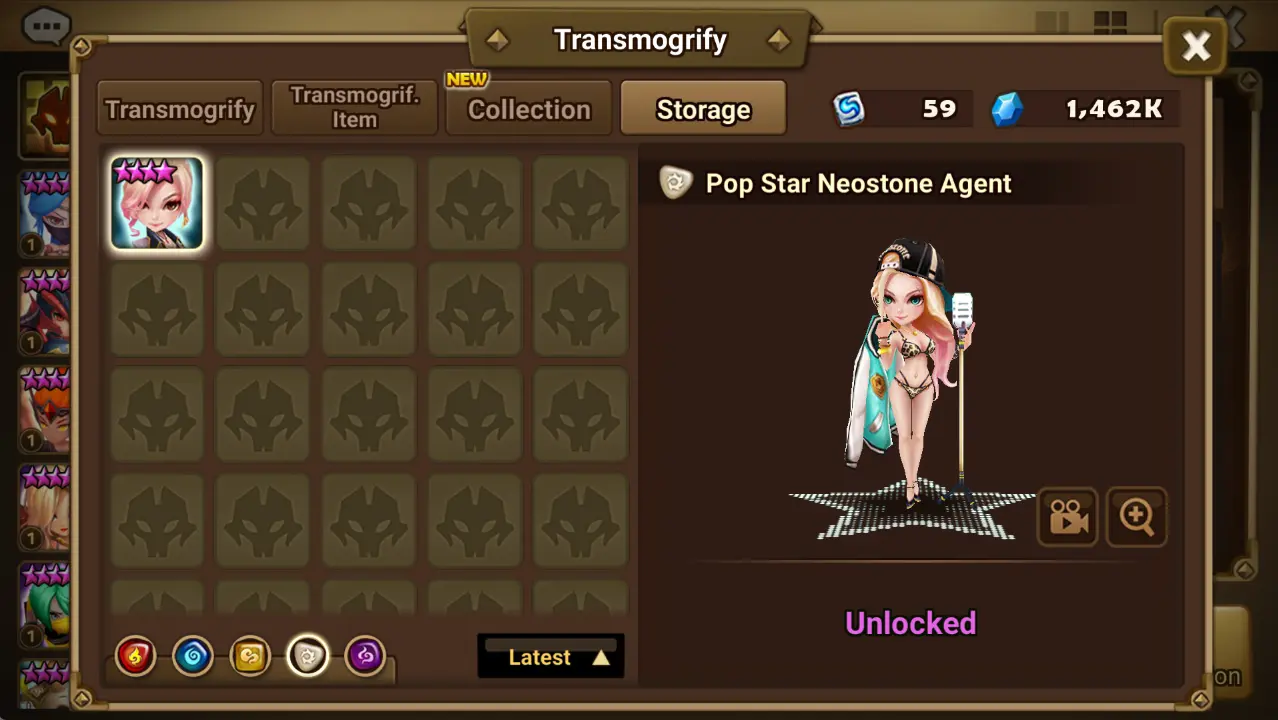Tap the shapeshifting stone currency icon

849,109
